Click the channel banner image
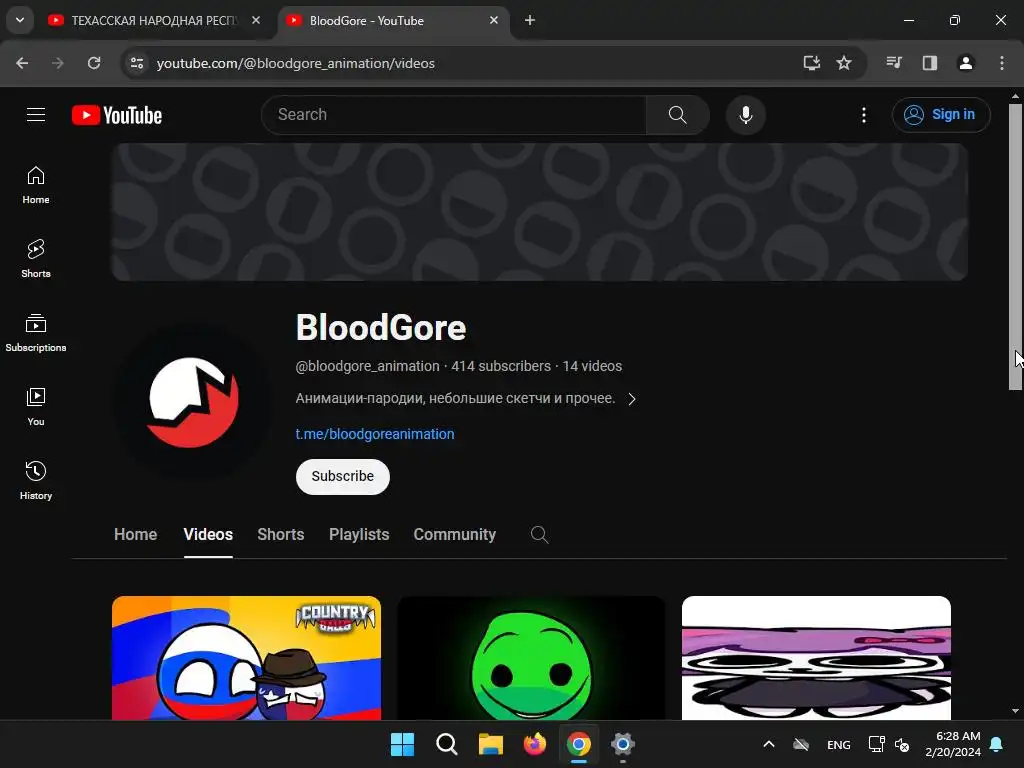Screen dimensions: 1024x768 pos(539,212)
